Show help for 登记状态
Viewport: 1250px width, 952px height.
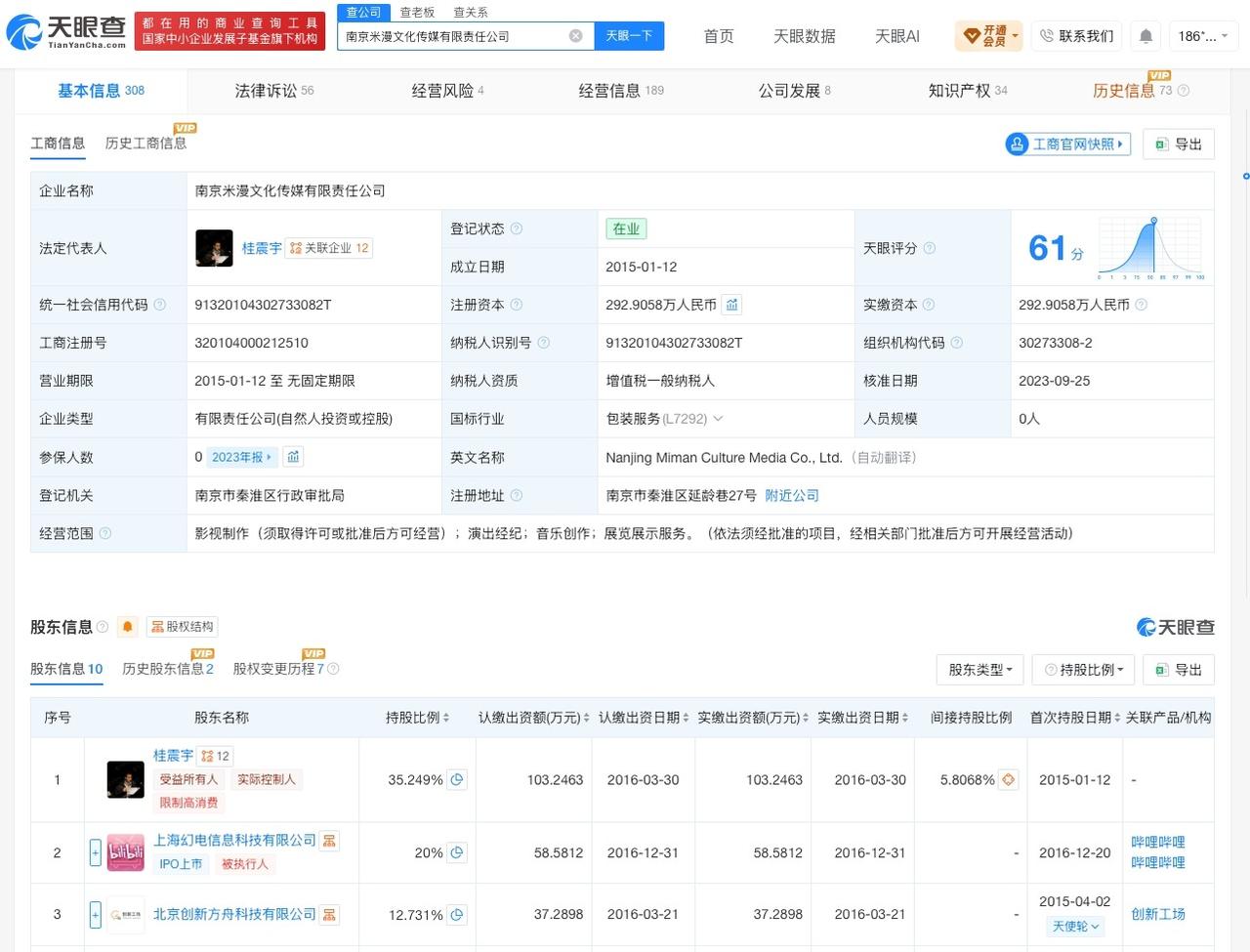pyautogui.click(x=517, y=228)
